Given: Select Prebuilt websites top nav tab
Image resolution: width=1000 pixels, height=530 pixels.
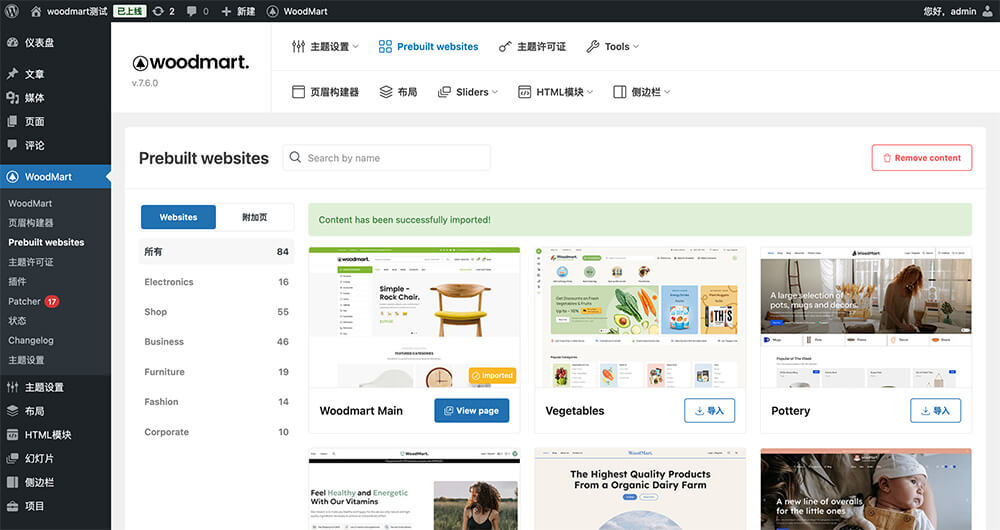Looking at the screenshot, I should click(x=428, y=47).
